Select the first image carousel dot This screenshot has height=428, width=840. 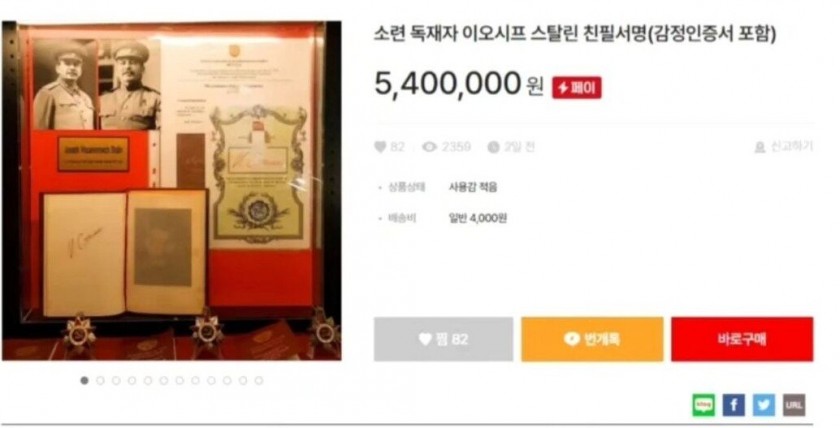(84, 380)
